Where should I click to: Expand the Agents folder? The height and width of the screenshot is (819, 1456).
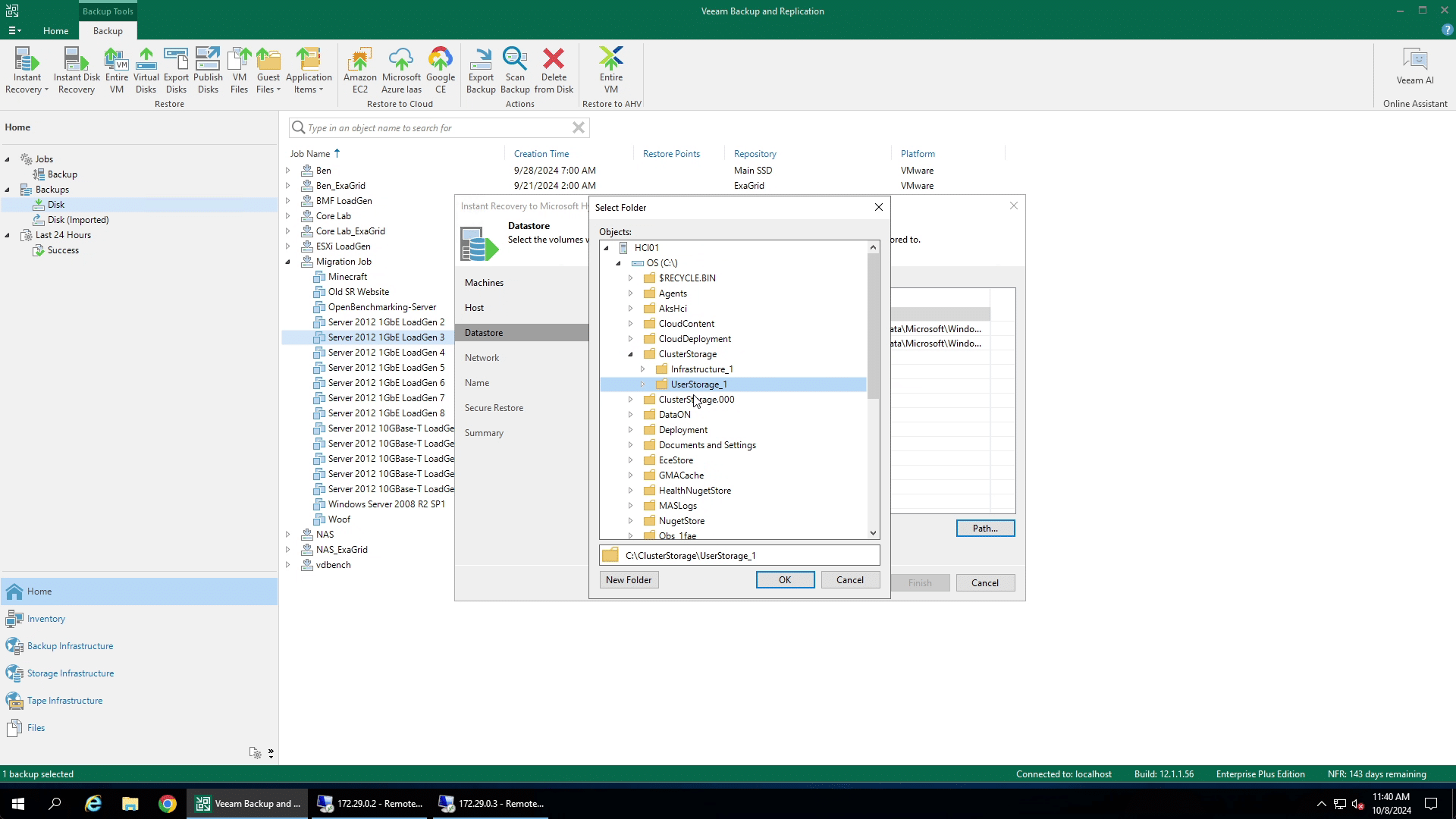click(630, 293)
